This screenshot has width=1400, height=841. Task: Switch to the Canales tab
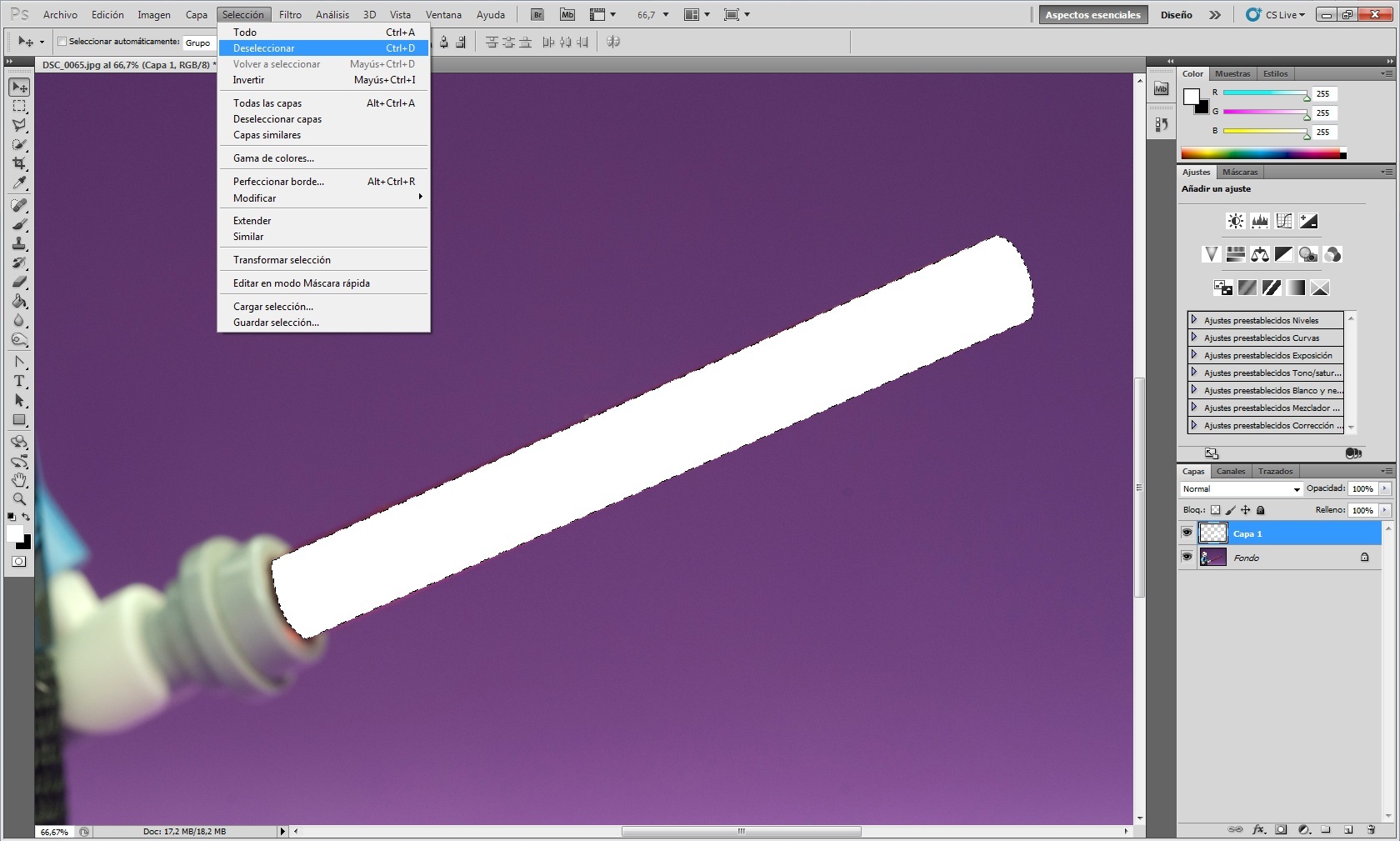click(1230, 472)
